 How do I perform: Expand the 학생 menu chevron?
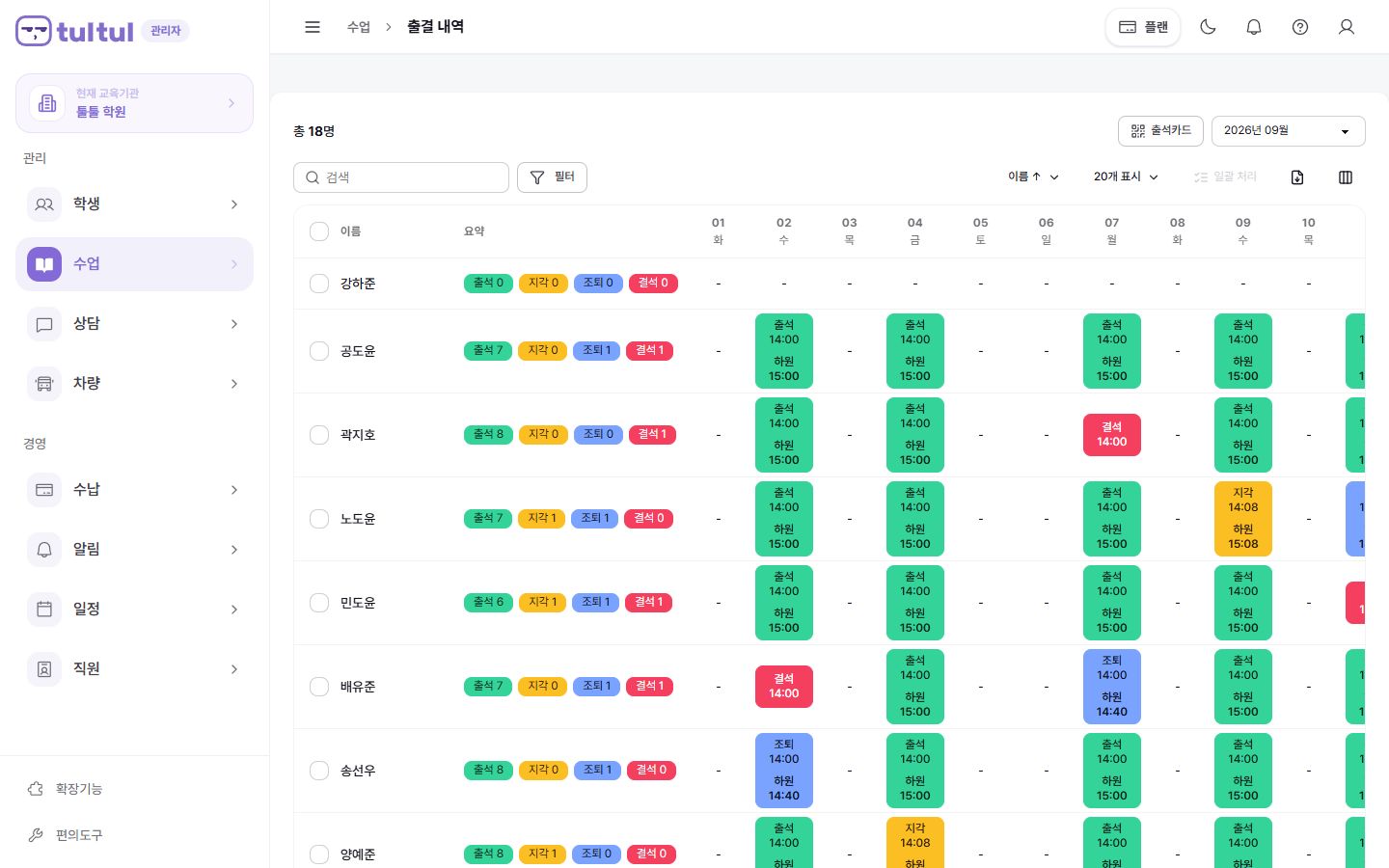[234, 204]
